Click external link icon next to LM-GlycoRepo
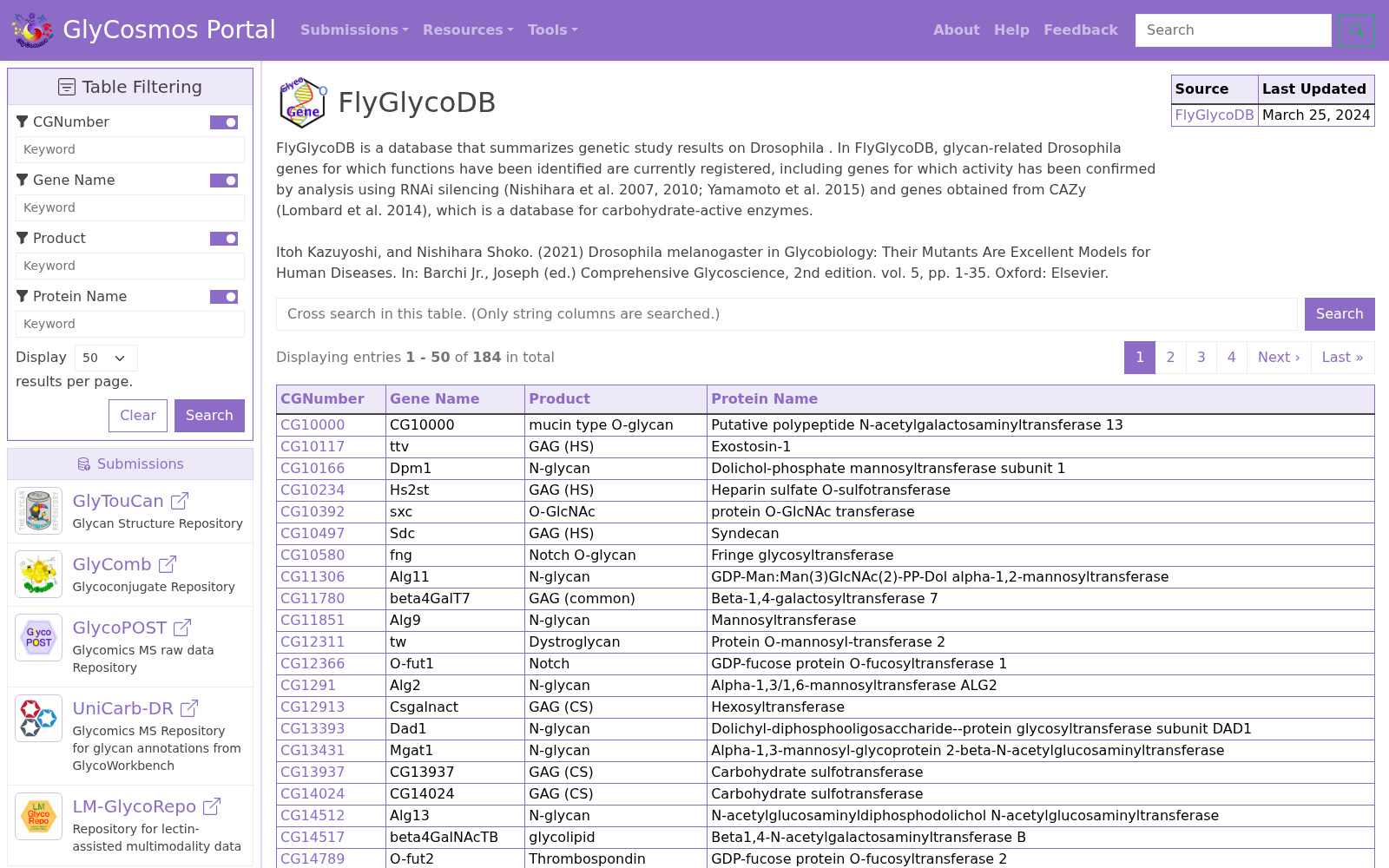This screenshot has width=1389, height=868. (212, 806)
